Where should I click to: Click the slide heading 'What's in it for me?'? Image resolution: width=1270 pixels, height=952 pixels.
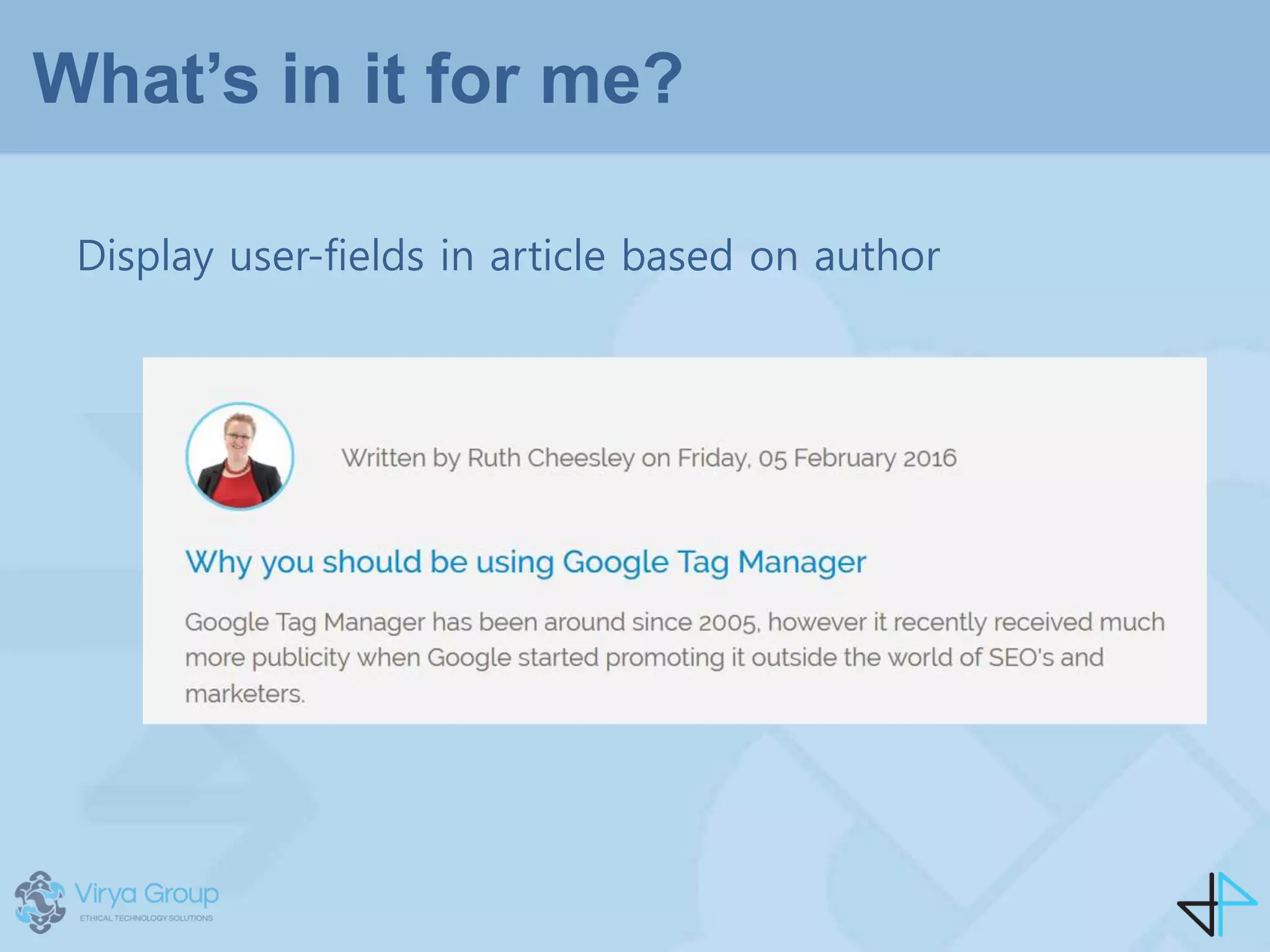click(357, 79)
